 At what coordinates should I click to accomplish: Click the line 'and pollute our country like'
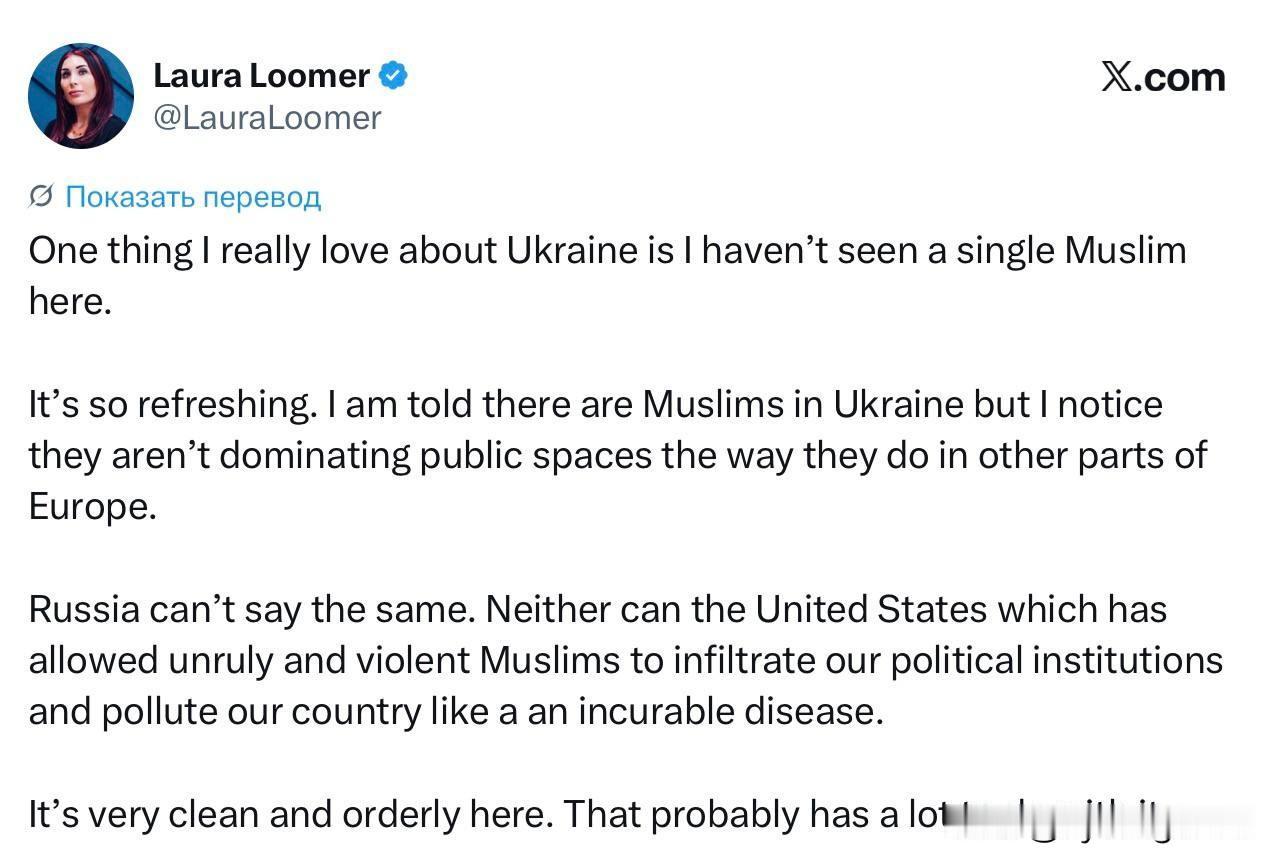click(x=457, y=711)
